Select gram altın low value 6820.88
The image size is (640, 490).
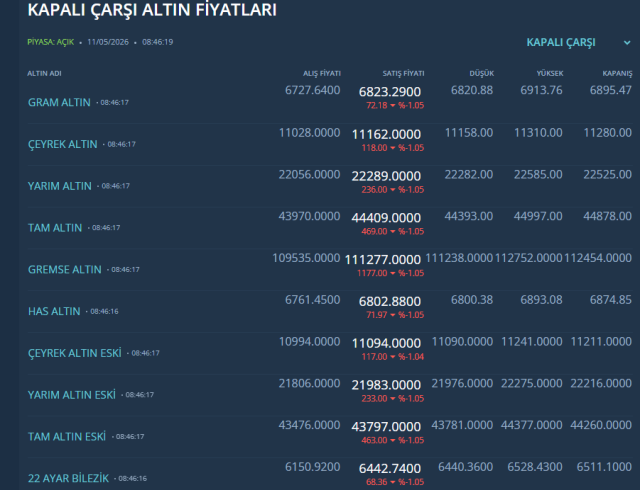pyautogui.click(x=472, y=90)
